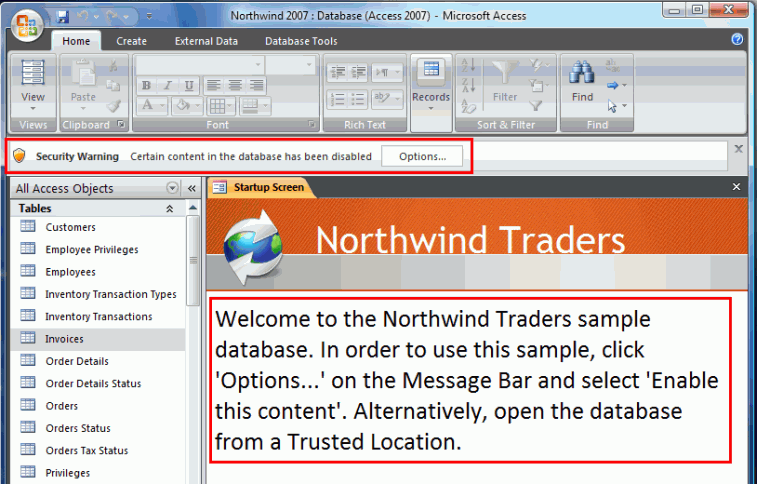The width and height of the screenshot is (757, 484).
Task: Click the Numbering list icon
Action: pyautogui.click(x=337, y=99)
